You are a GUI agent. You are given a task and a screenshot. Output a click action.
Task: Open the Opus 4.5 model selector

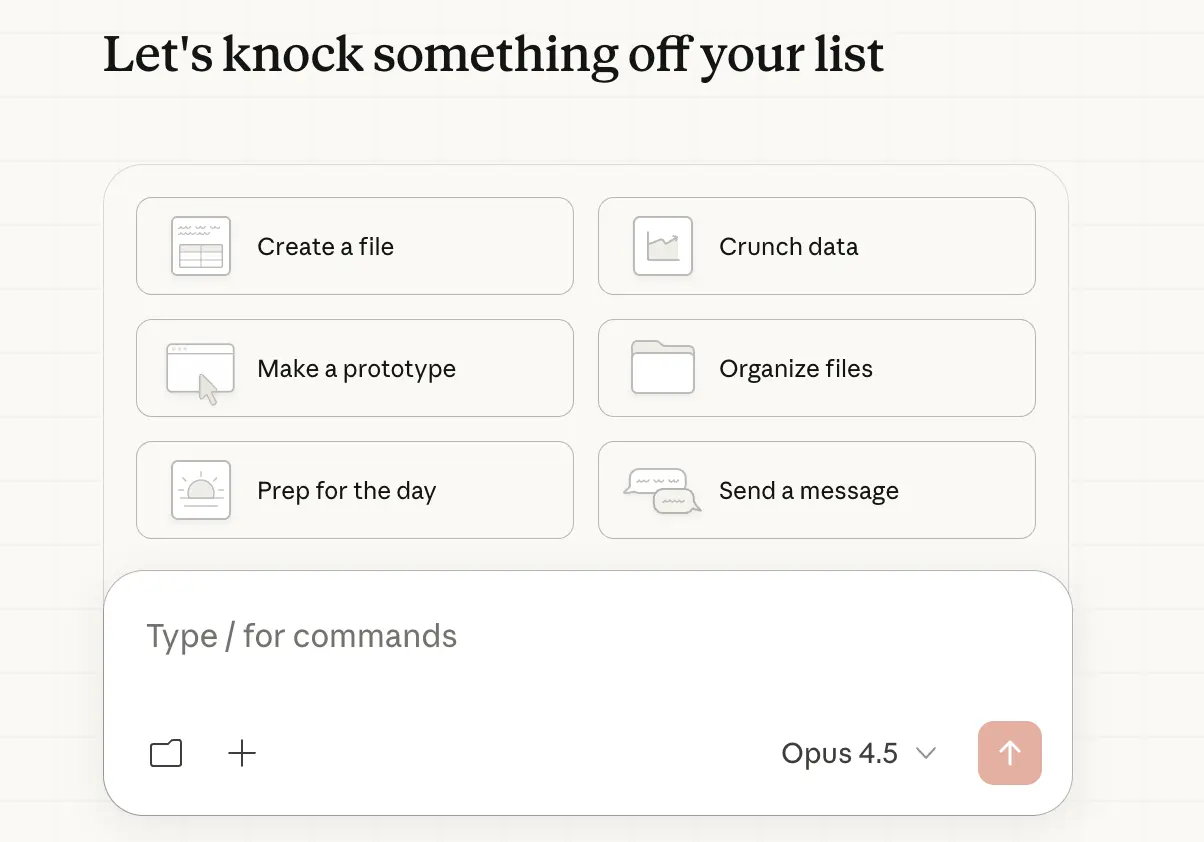click(840, 753)
